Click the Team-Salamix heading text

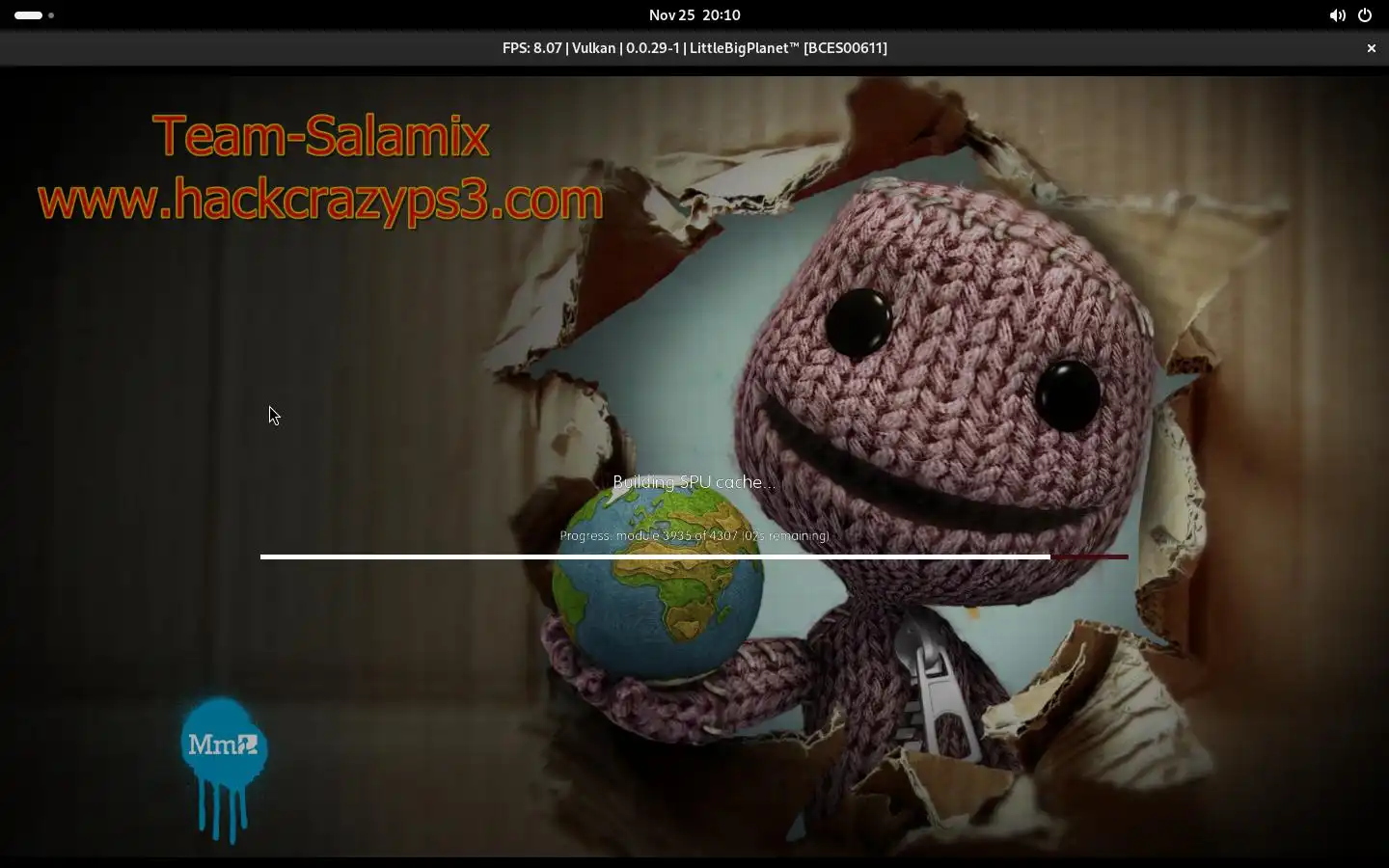point(321,136)
